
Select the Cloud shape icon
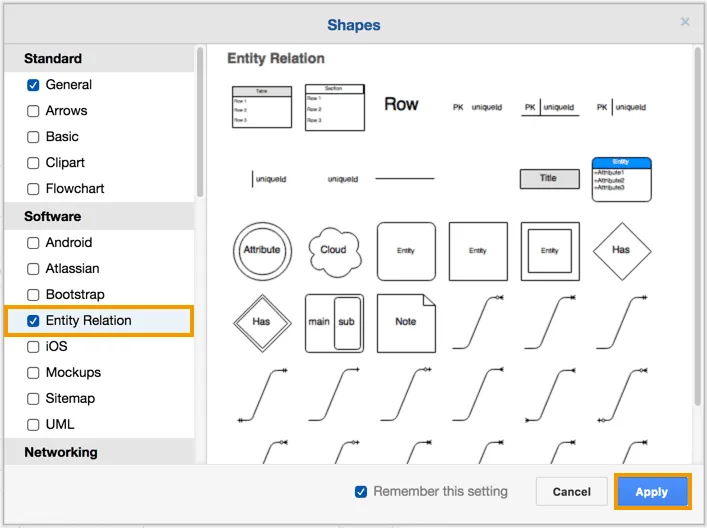333,250
